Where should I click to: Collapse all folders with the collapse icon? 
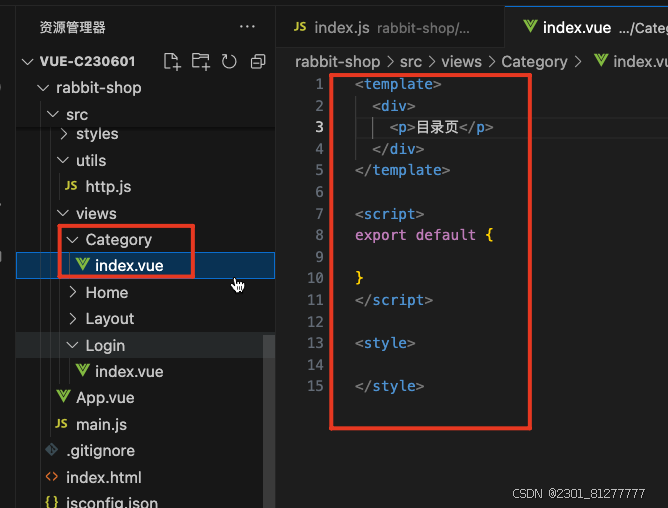coord(258,62)
